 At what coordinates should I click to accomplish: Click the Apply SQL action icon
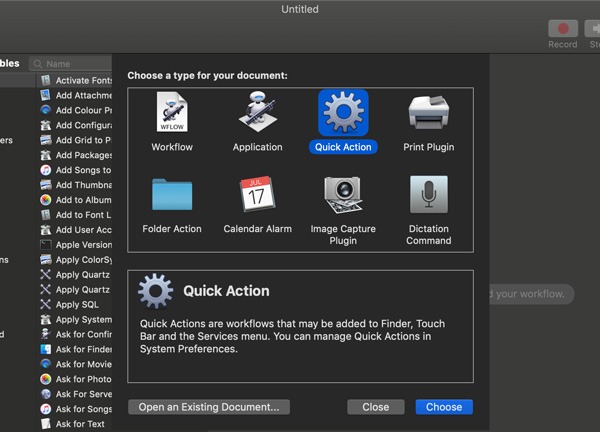pos(46,304)
